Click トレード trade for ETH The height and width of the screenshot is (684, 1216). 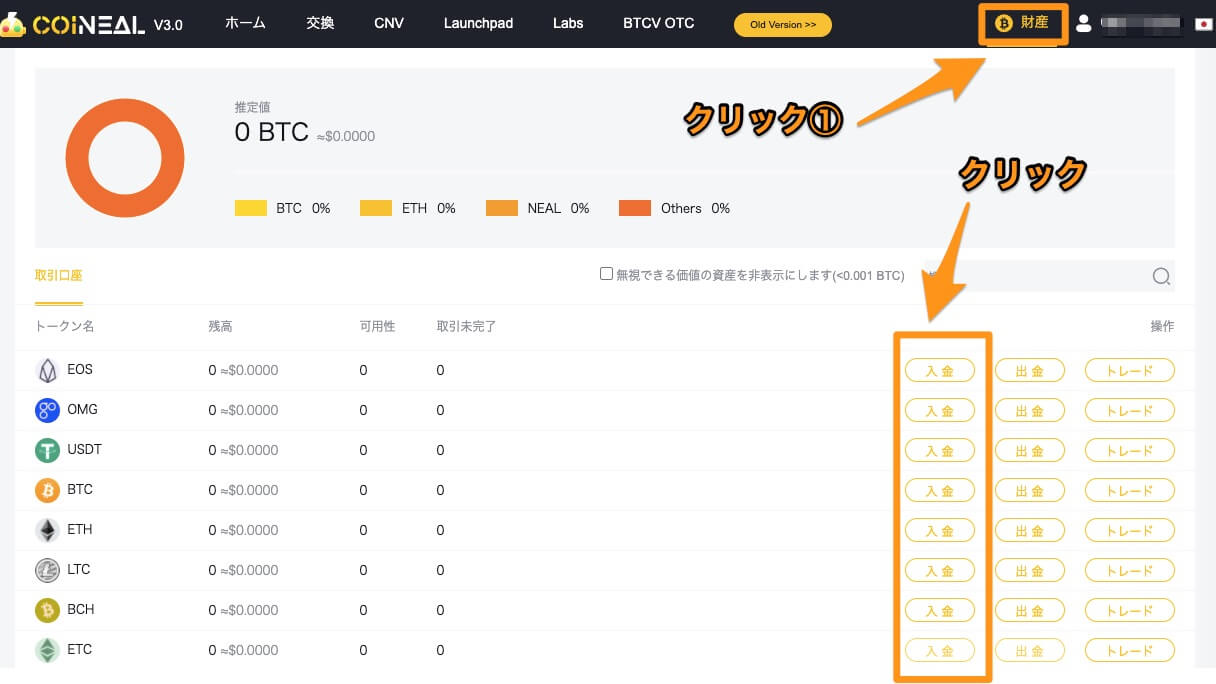(1130, 530)
